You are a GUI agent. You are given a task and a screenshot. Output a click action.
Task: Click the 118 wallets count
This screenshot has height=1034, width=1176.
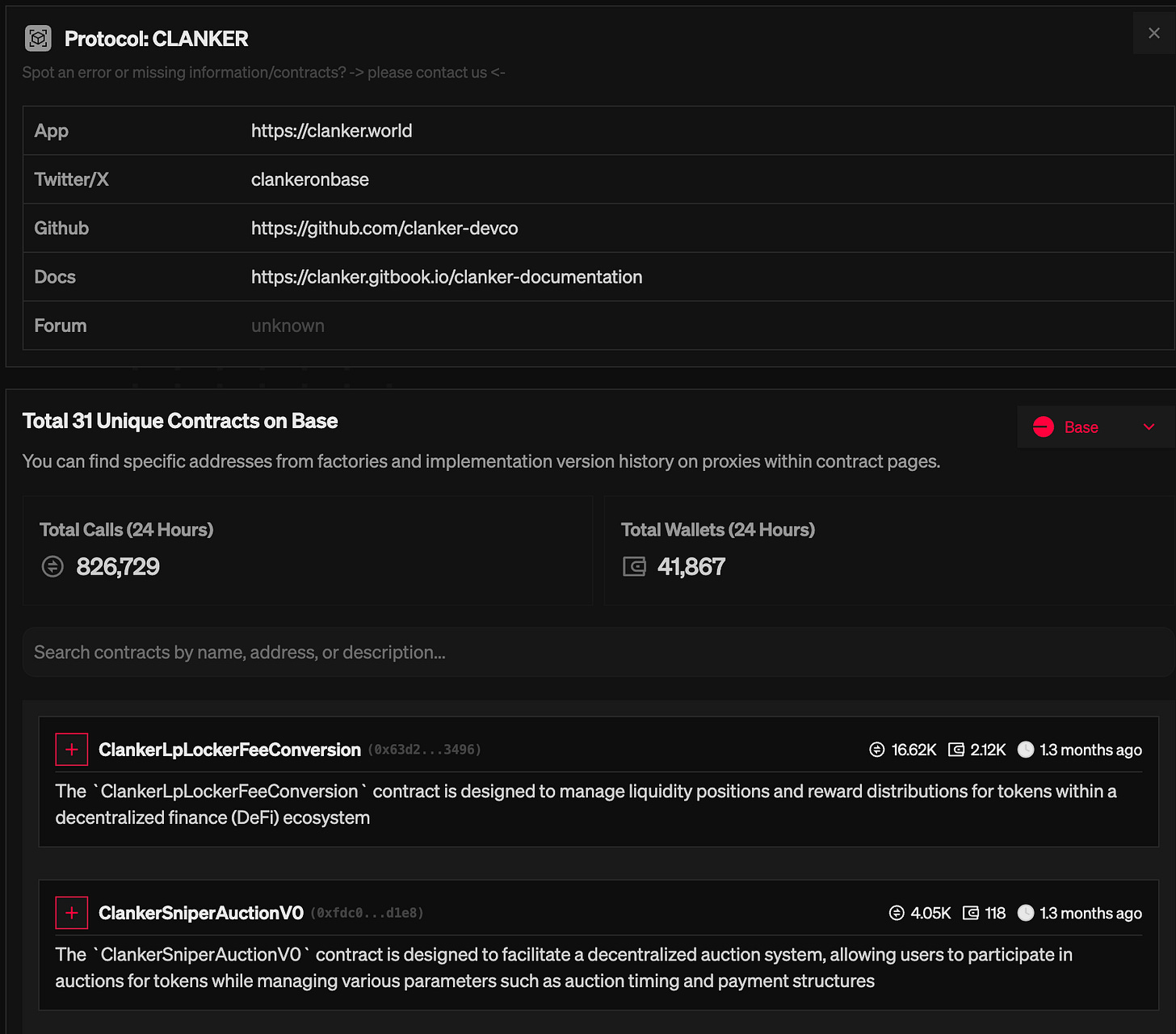point(995,913)
